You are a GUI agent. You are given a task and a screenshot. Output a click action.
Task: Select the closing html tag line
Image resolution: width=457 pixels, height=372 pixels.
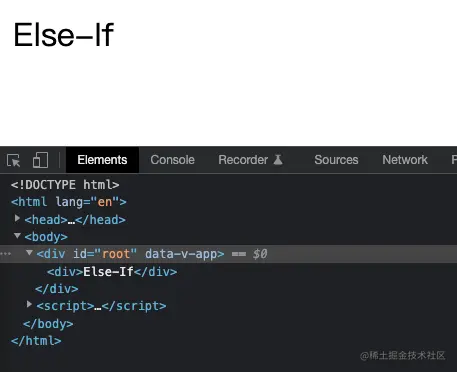coord(36,341)
